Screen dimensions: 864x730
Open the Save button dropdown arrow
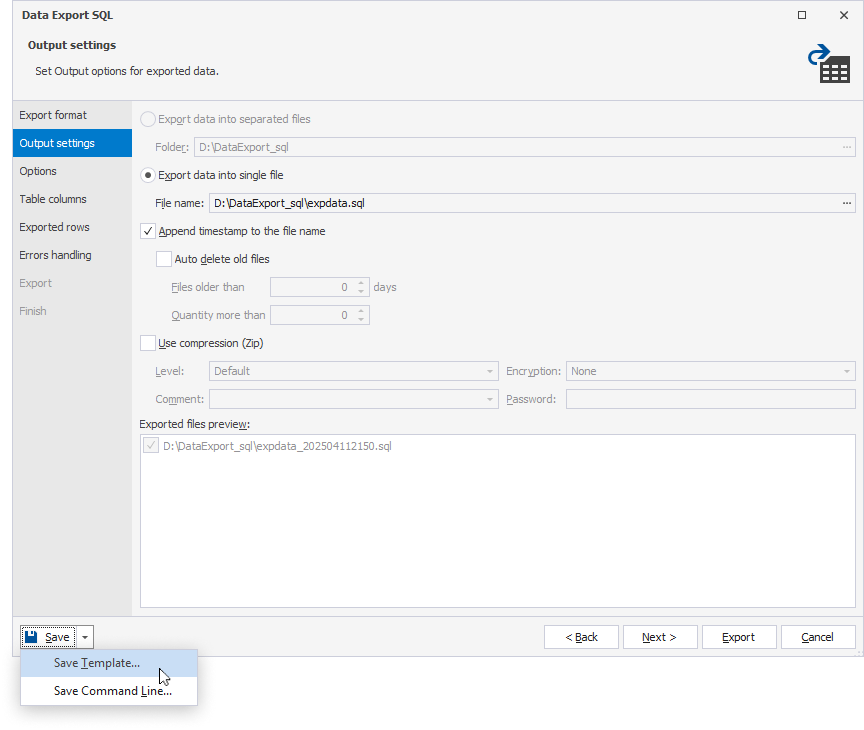(85, 637)
